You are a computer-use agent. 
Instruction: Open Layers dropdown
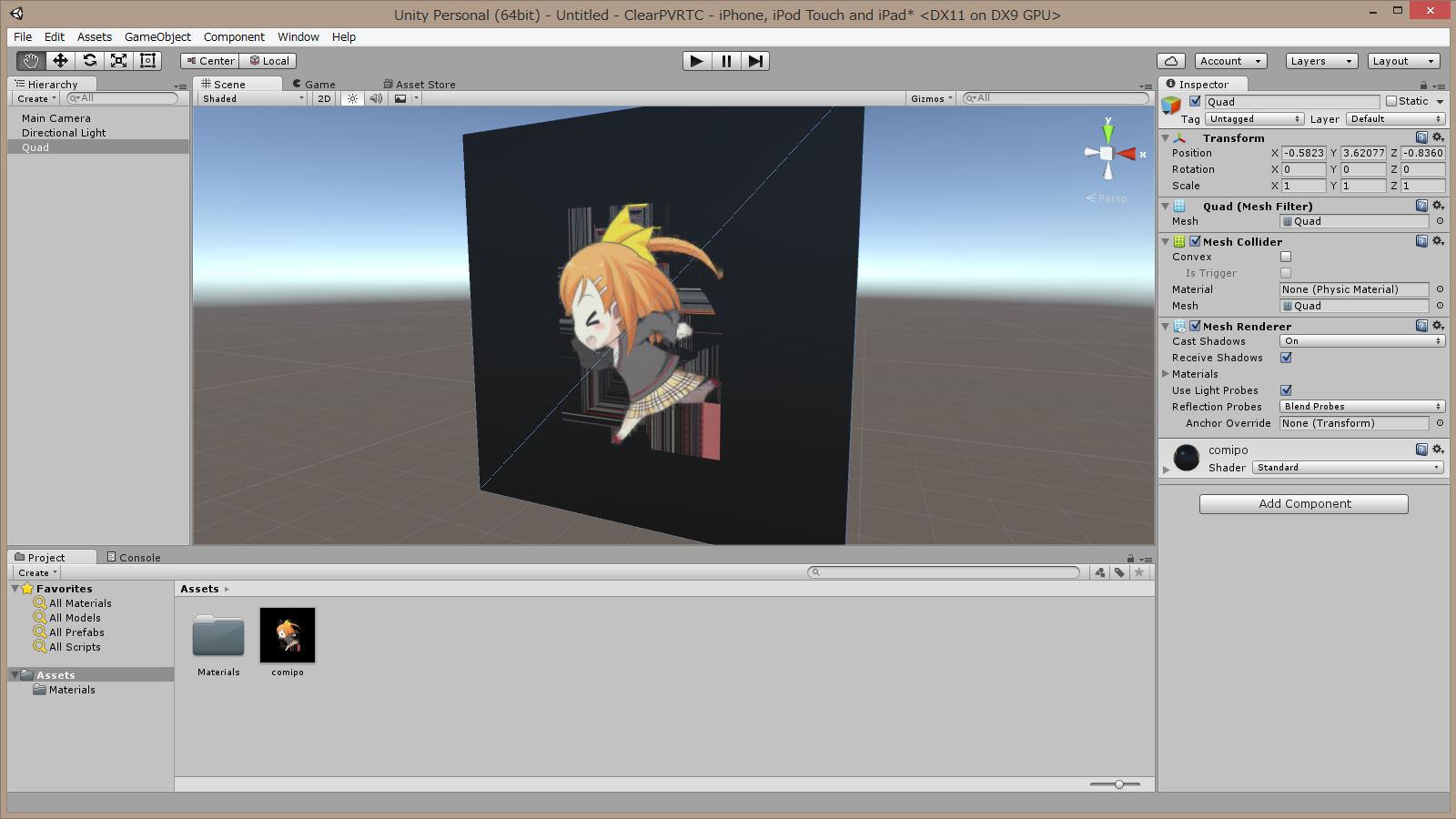coord(1321,61)
